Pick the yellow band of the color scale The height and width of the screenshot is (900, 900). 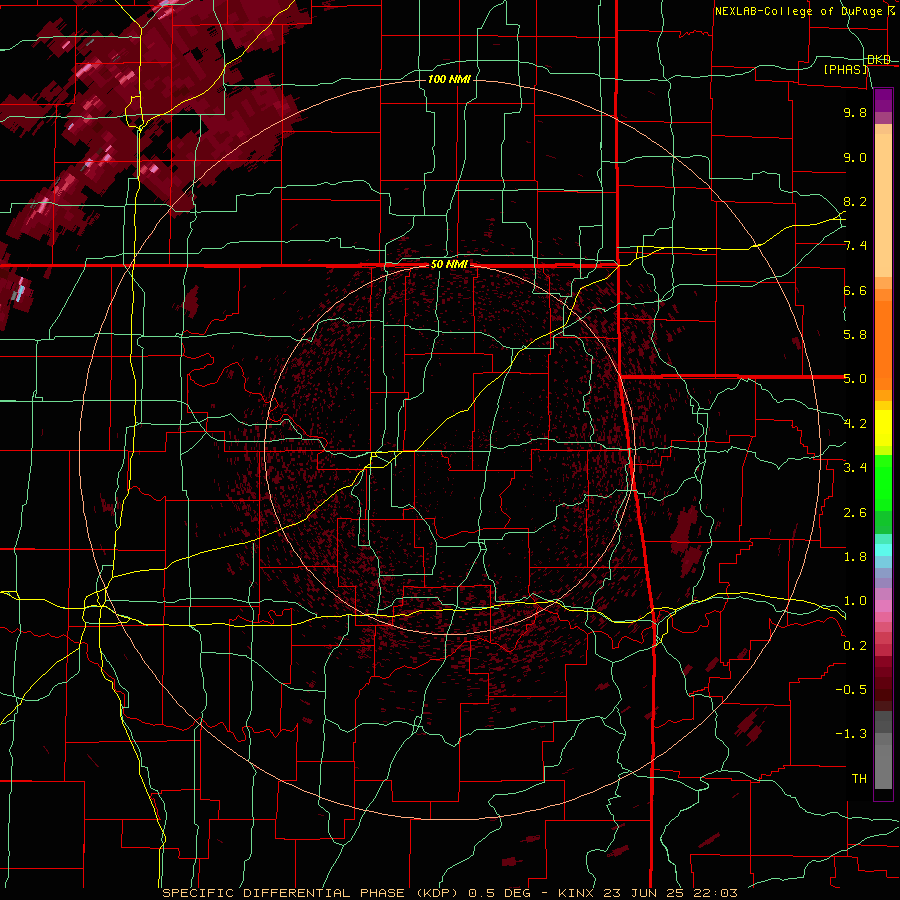[883, 428]
